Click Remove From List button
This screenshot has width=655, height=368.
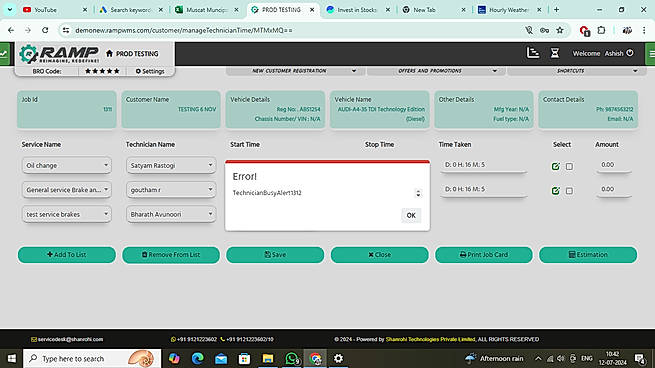tap(171, 255)
